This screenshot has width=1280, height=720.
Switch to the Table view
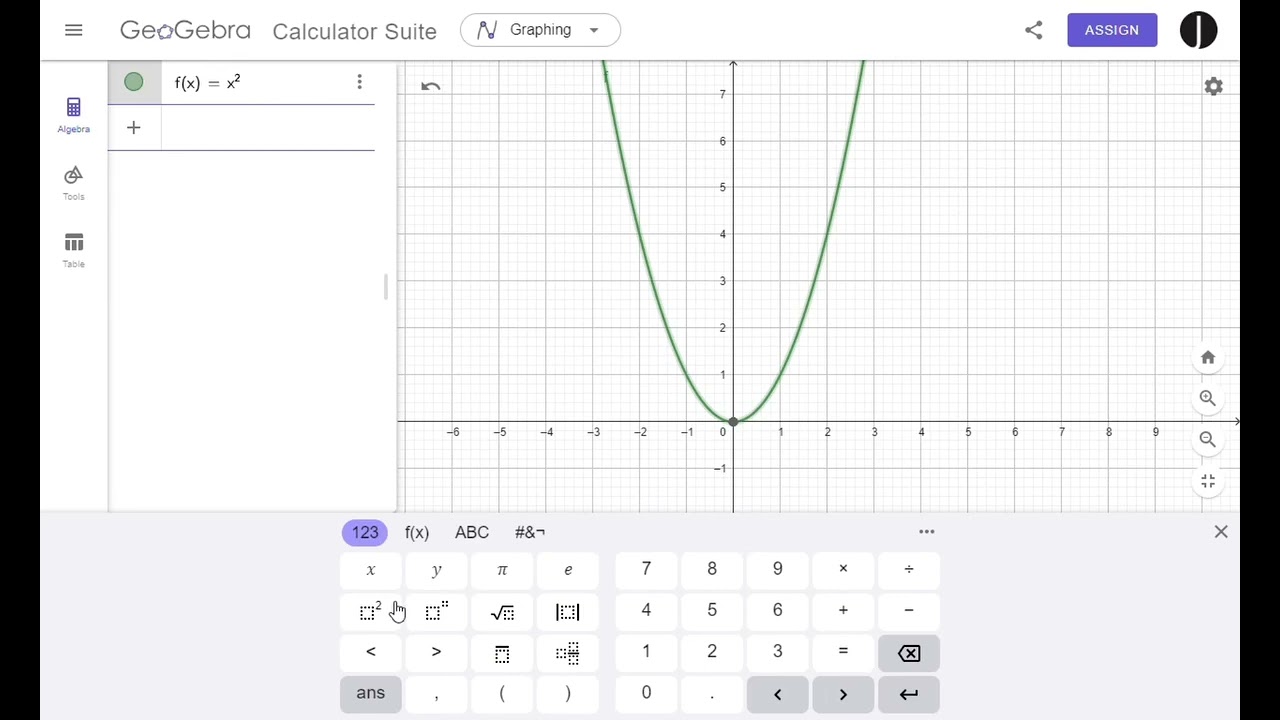pos(73,250)
